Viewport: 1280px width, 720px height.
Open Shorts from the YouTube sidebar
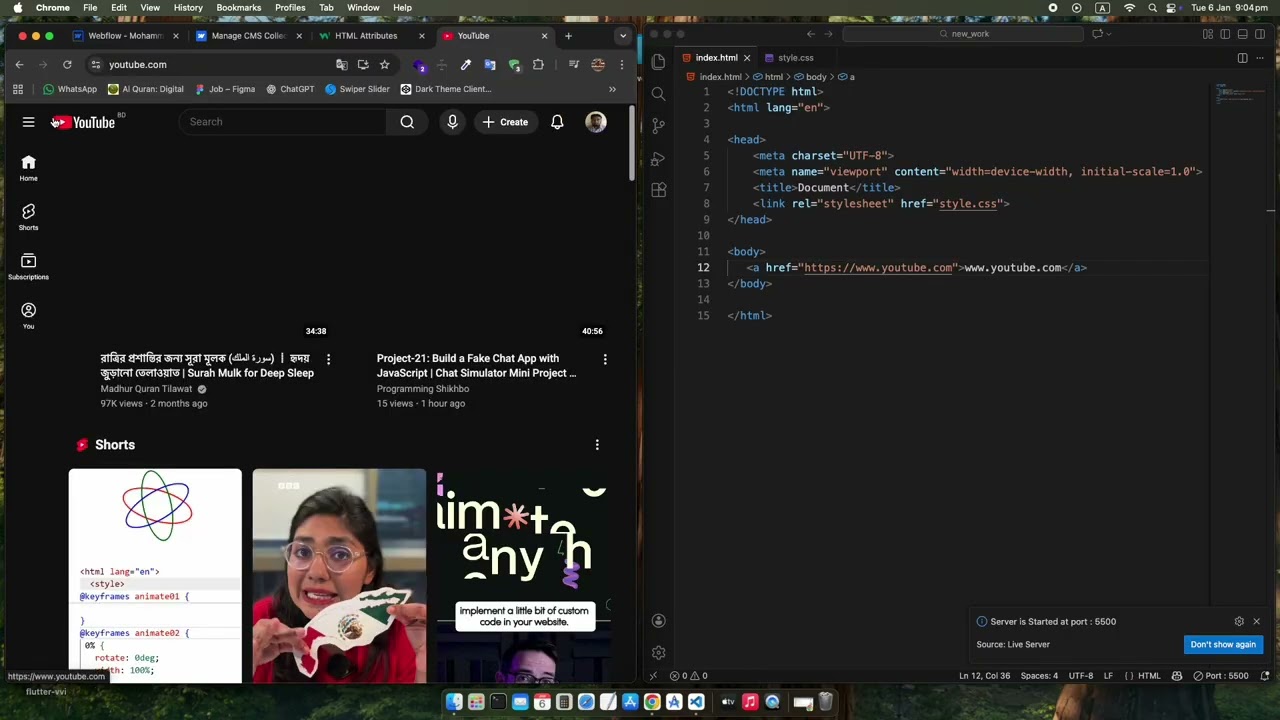[x=28, y=217]
